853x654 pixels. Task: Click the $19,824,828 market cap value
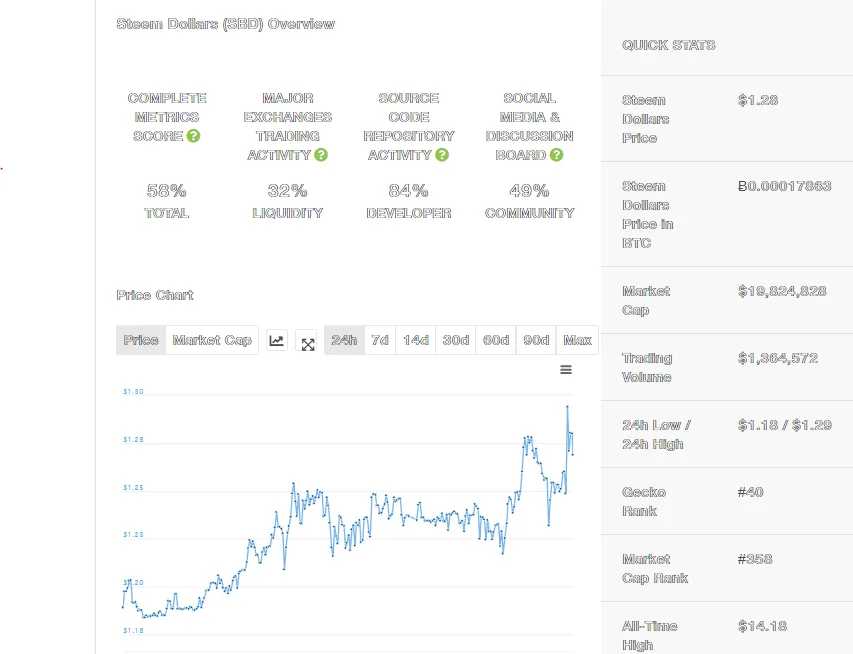pyautogui.click(x=782, y=291)
